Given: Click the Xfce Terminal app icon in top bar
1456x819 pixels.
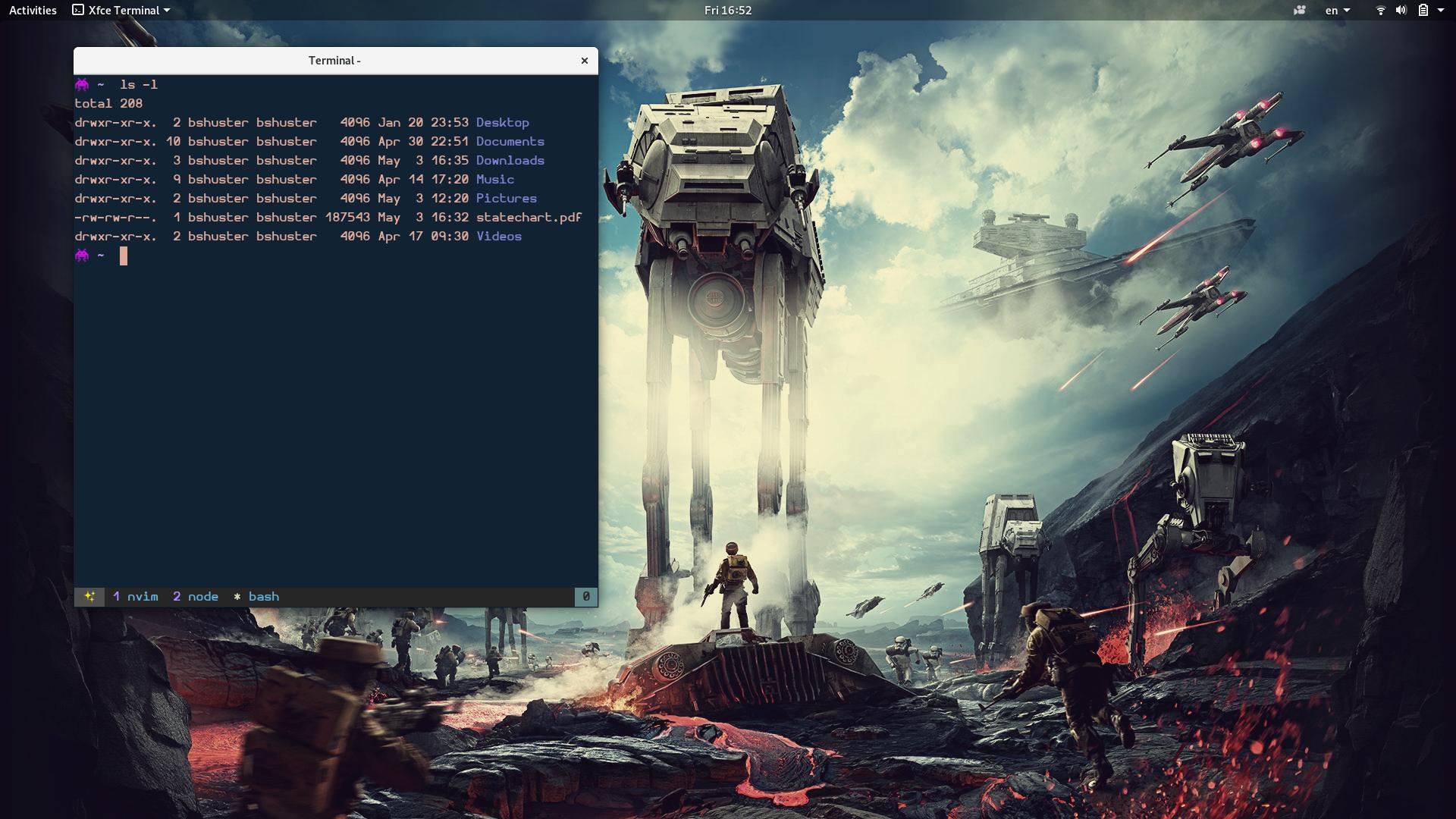Looking at the screenshot, I should click(x=78, y=11).
